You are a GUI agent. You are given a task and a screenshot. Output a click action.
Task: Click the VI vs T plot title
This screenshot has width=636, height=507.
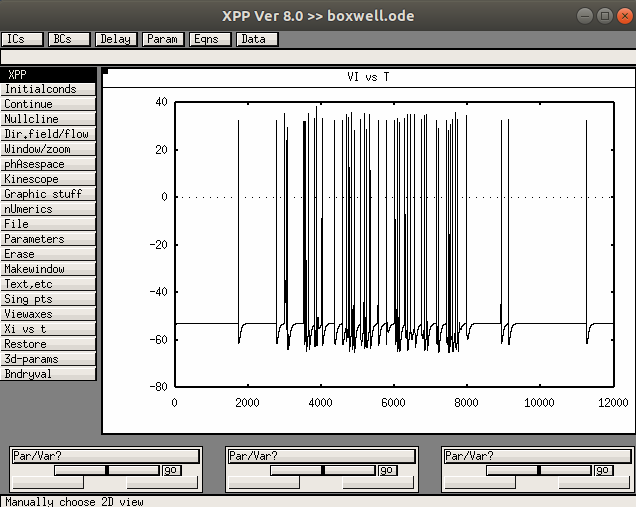368,77
